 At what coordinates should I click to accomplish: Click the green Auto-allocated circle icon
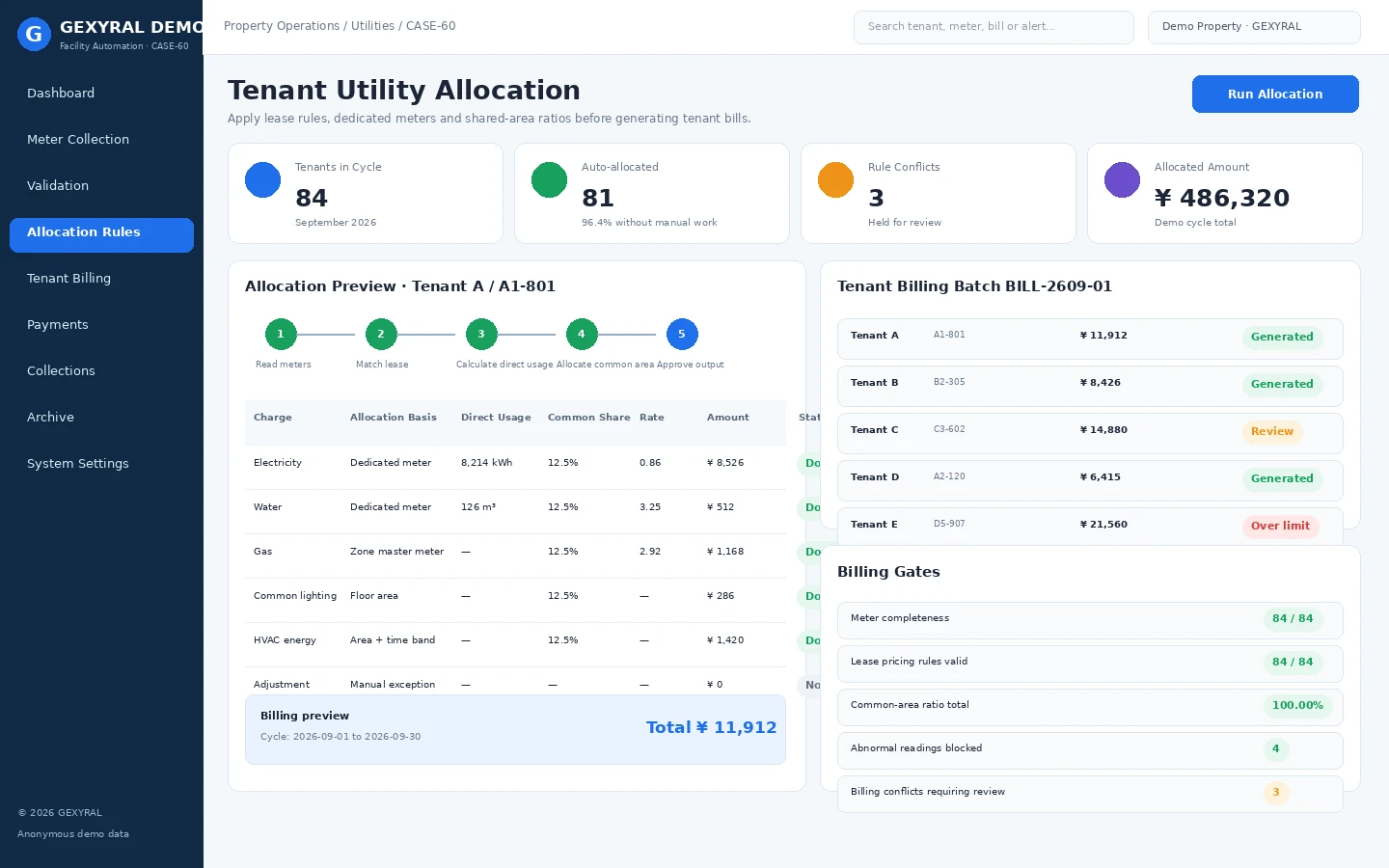click(x=549, y=179)
